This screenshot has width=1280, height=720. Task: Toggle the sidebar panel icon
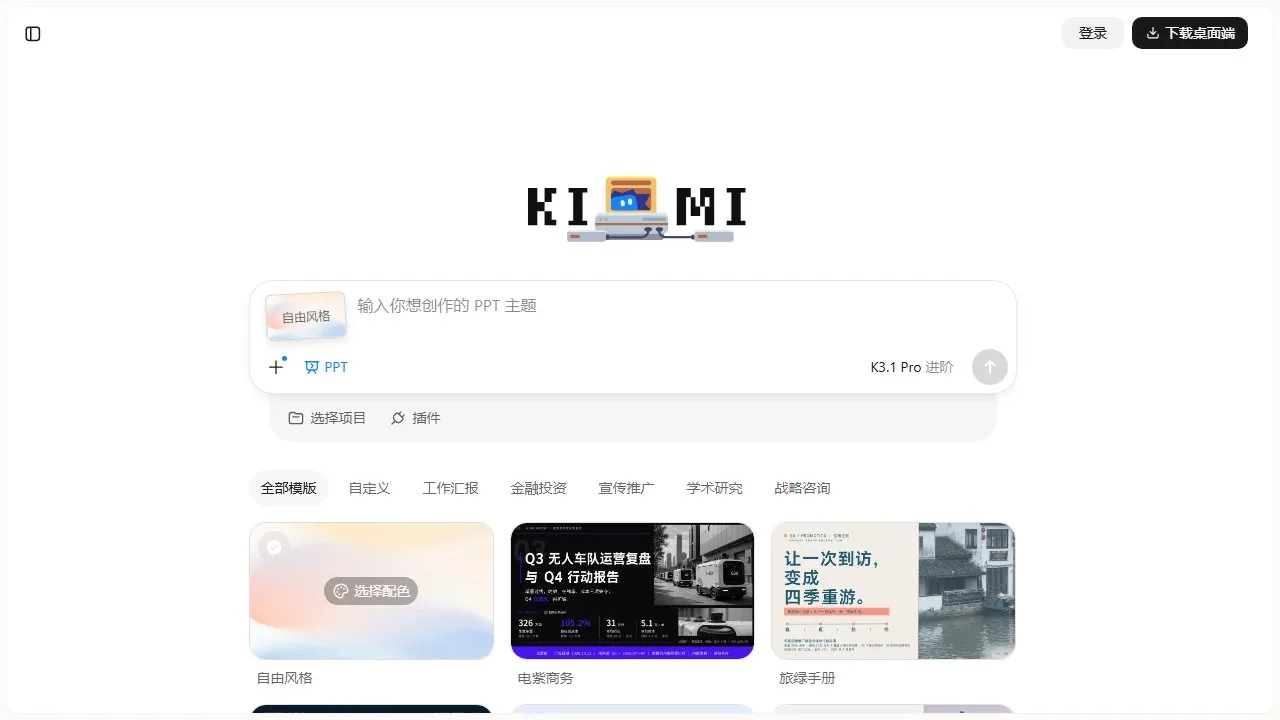tap(33, 34)
